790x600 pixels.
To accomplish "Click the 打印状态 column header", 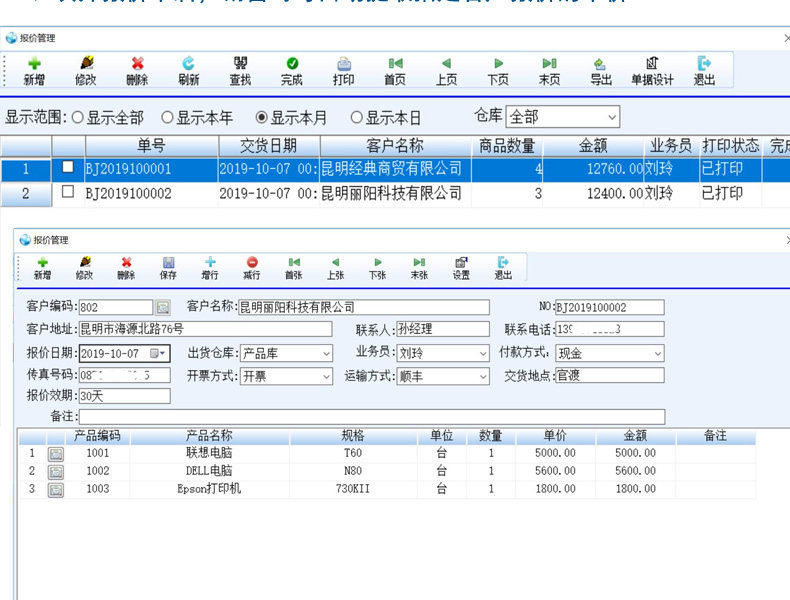I will [x=730, y=146].
